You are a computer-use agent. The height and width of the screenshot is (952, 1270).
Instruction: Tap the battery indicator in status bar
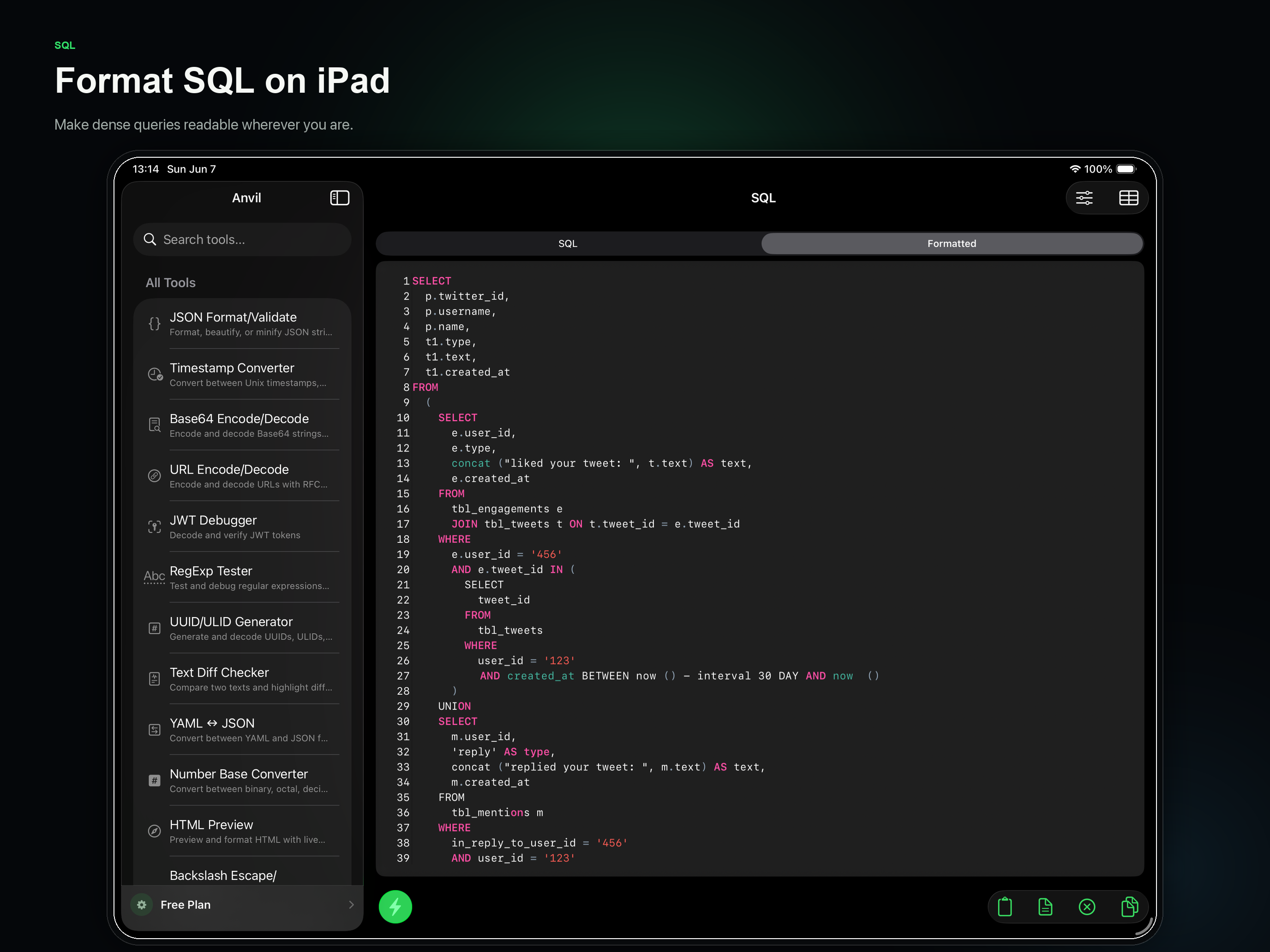click(x=1126, y=169)
